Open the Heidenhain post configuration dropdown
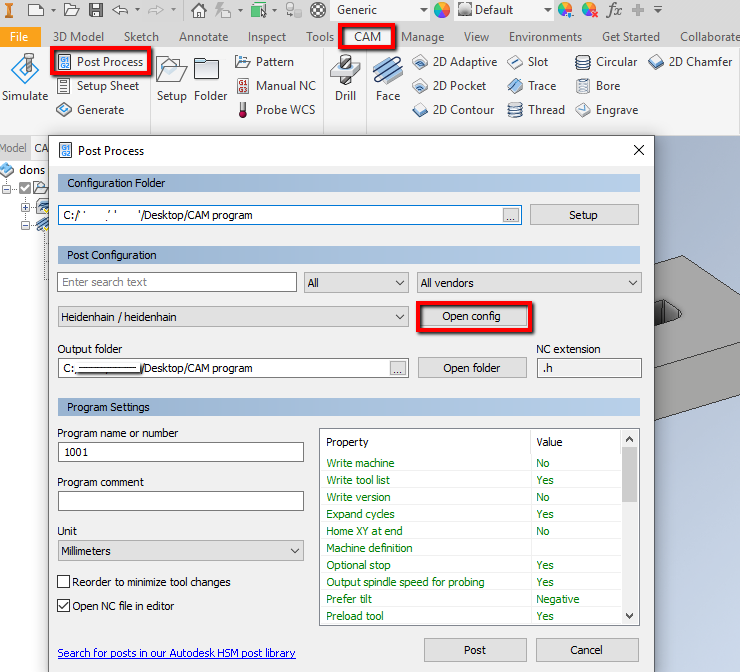 coord(233,317)
